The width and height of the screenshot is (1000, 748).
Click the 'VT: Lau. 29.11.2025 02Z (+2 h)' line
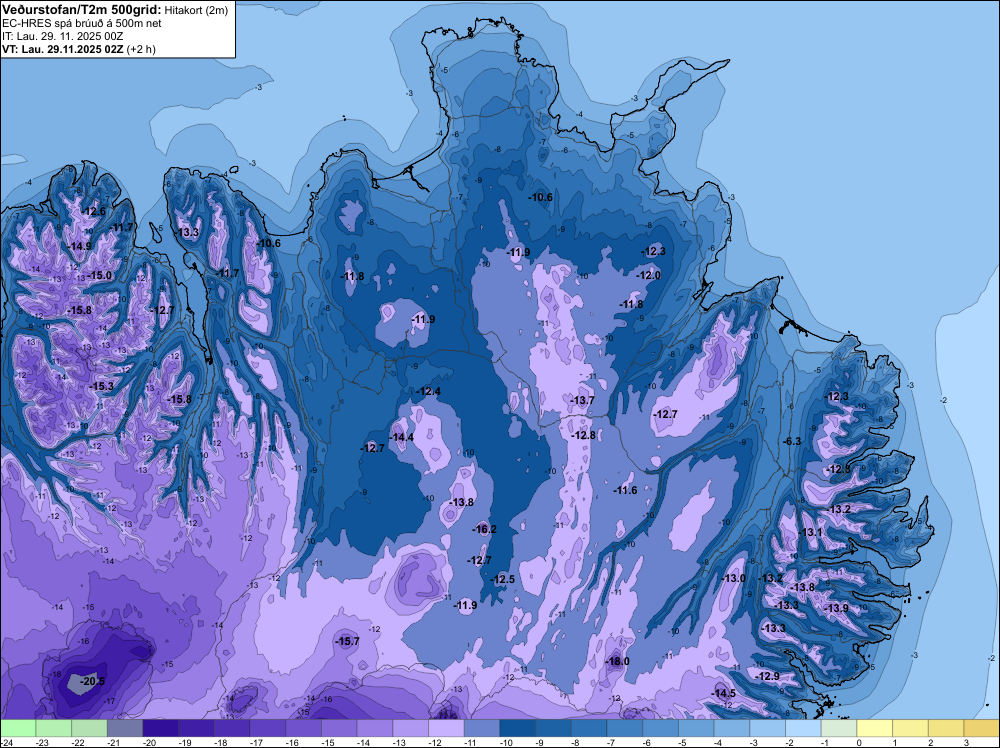coord(79,48)
